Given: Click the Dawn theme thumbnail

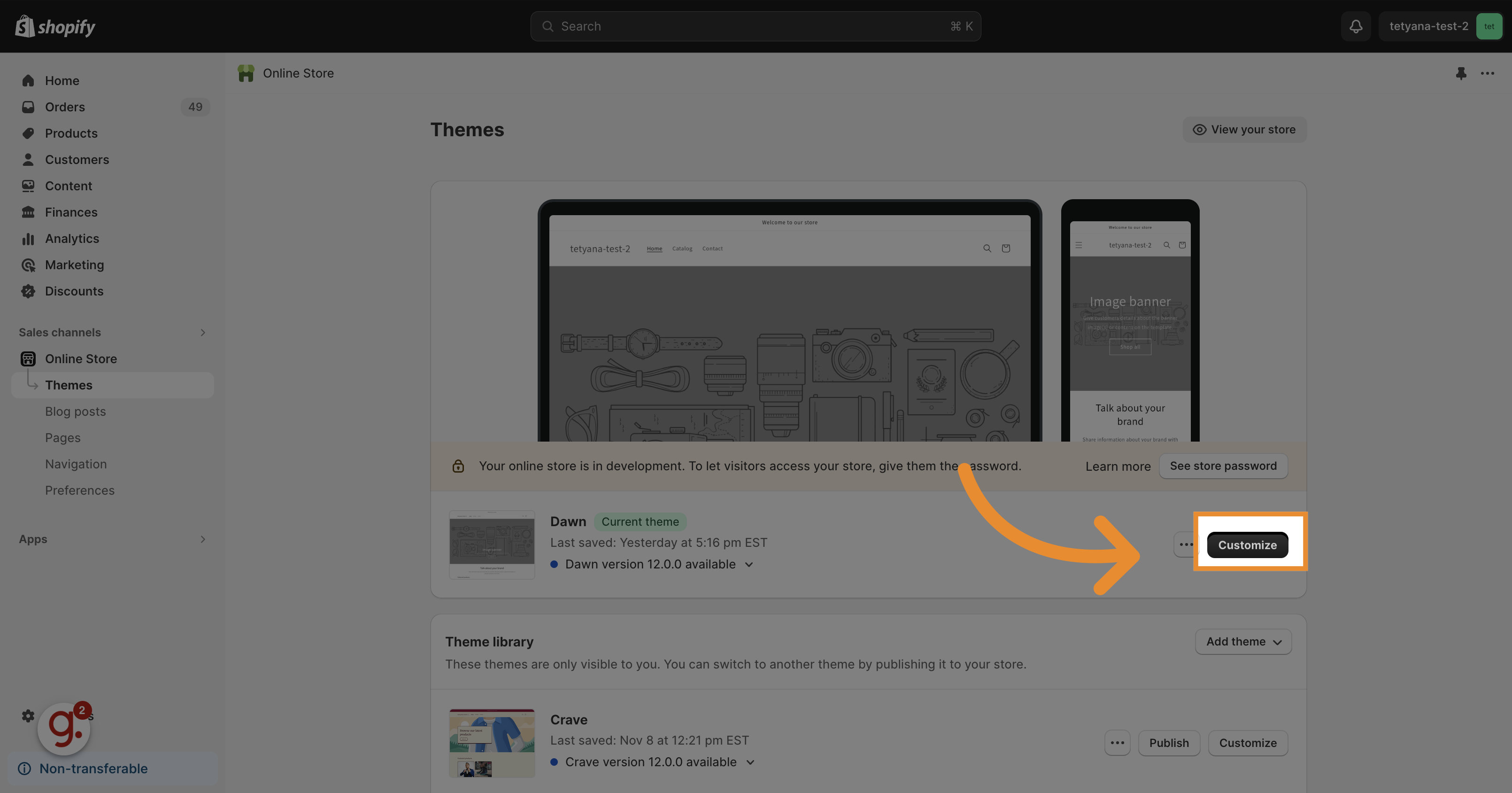Looking at the screenshot, I should 492,544.
